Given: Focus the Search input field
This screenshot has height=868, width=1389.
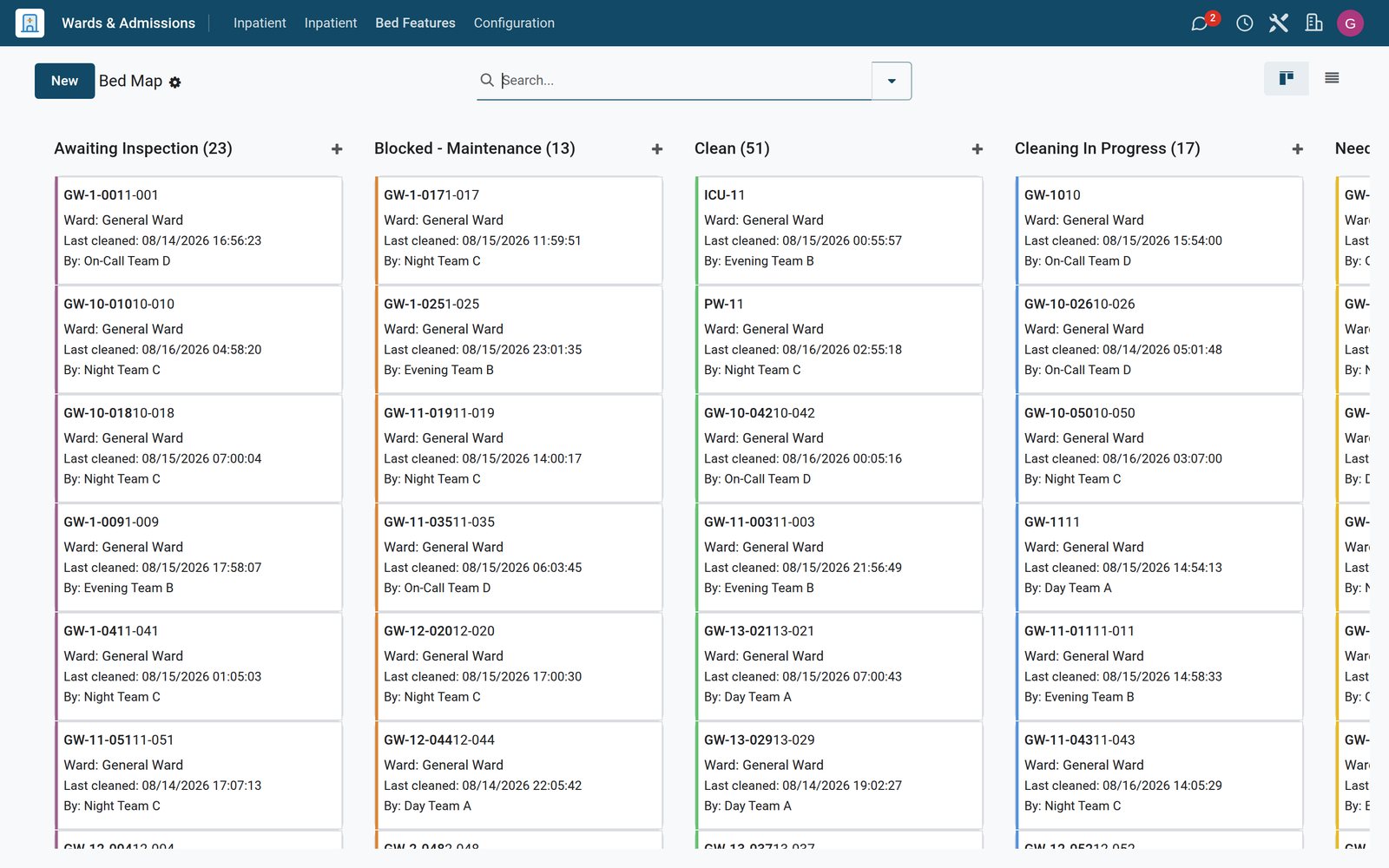Looking at the screenshot, I should pyautogui.click(x=684, y=80).
